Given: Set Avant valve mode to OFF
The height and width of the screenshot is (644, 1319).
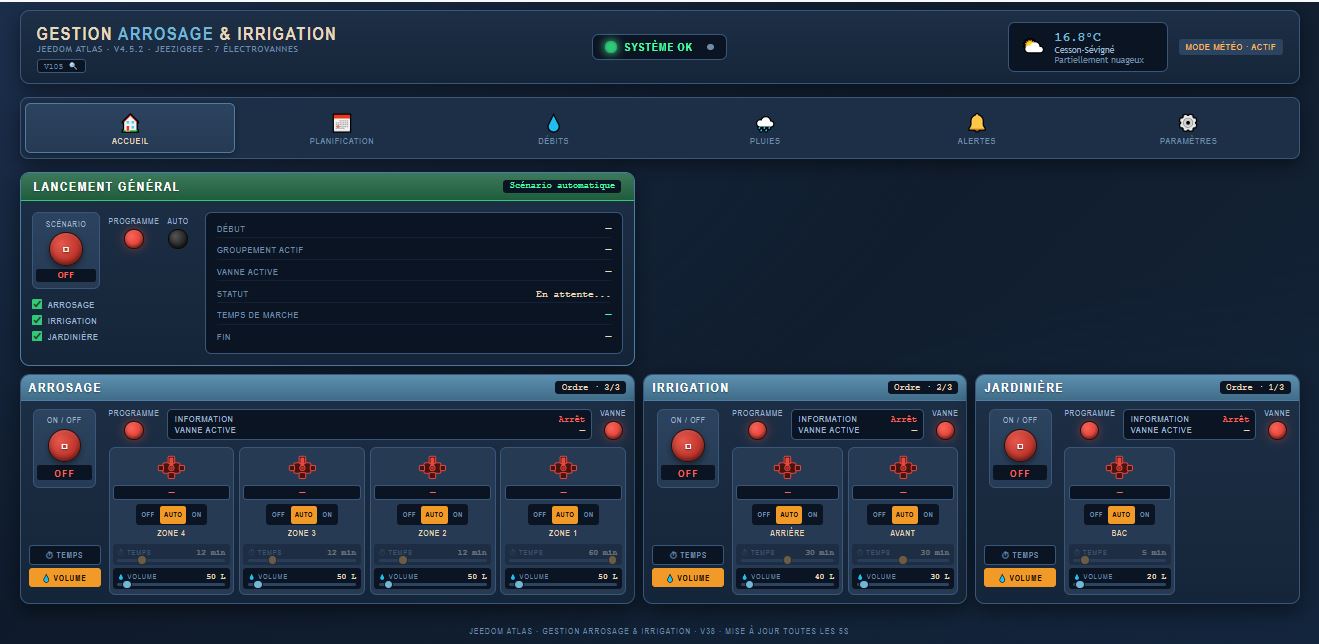Looking at the screenshot, I should 879,515.
